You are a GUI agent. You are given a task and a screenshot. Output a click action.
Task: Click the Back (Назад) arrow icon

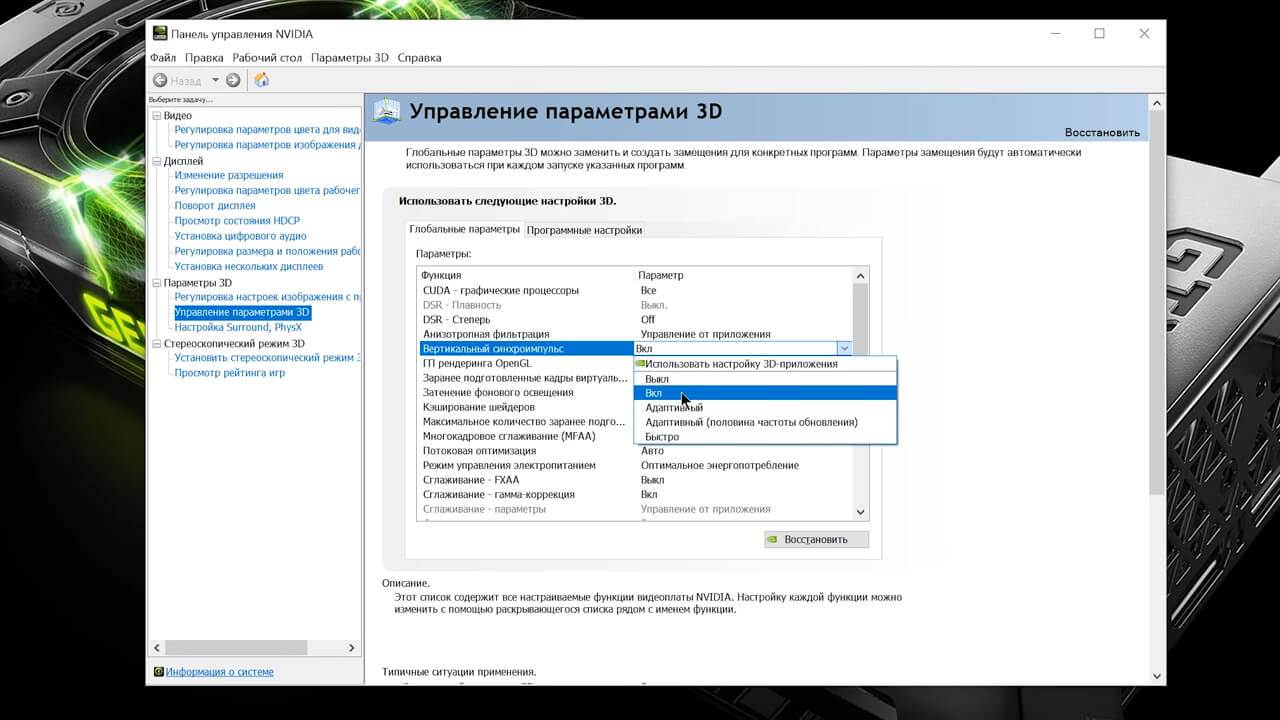click(x=160, y=80)
